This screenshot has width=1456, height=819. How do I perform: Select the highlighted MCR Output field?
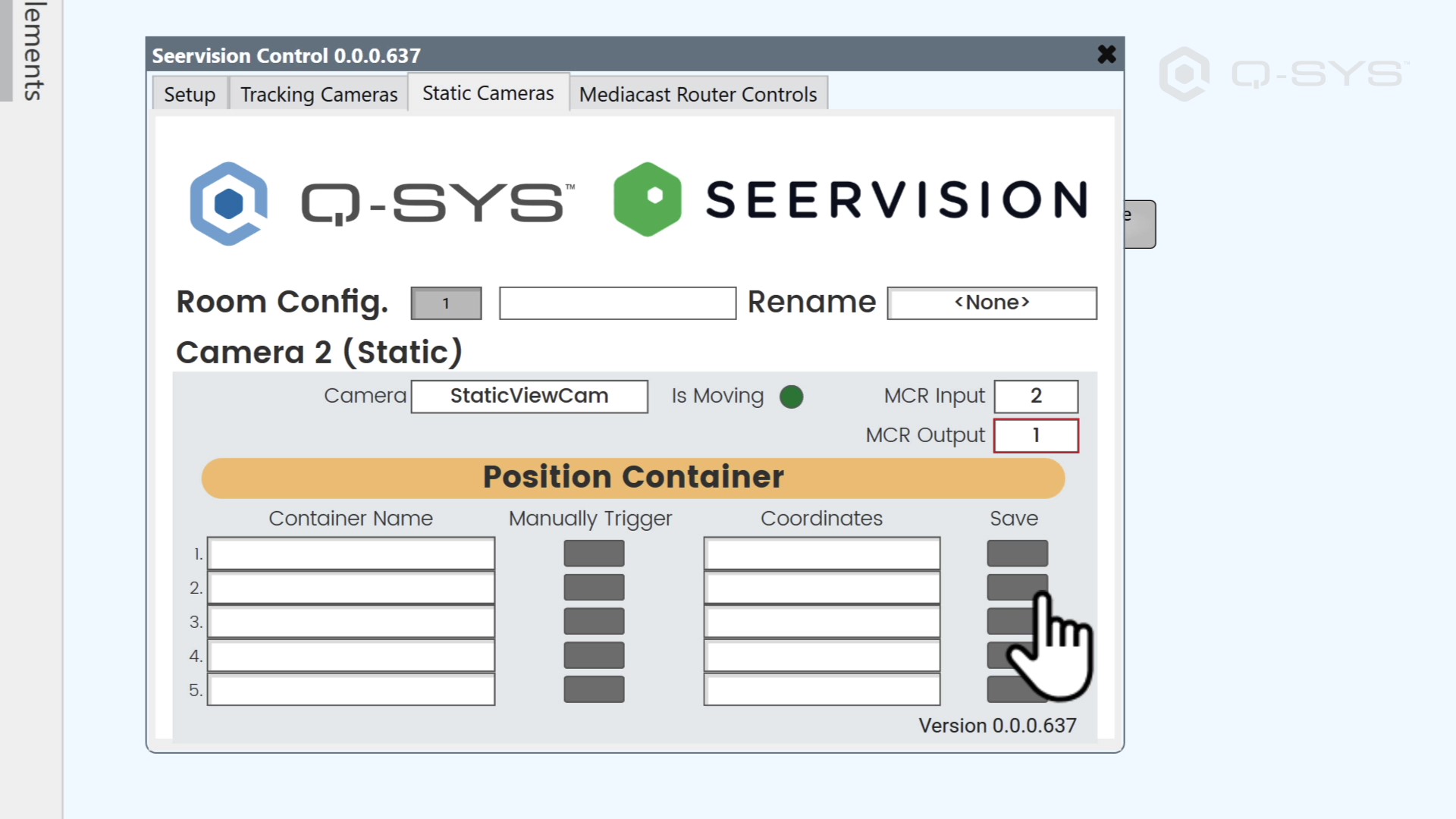click(1036, 435)
